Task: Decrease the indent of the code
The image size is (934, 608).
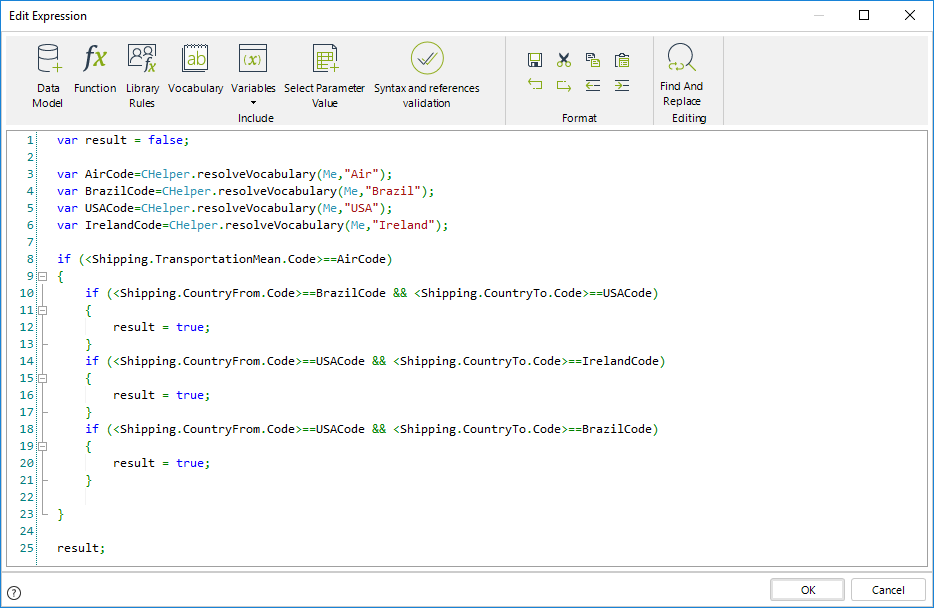Action: (x=593, y=85)
